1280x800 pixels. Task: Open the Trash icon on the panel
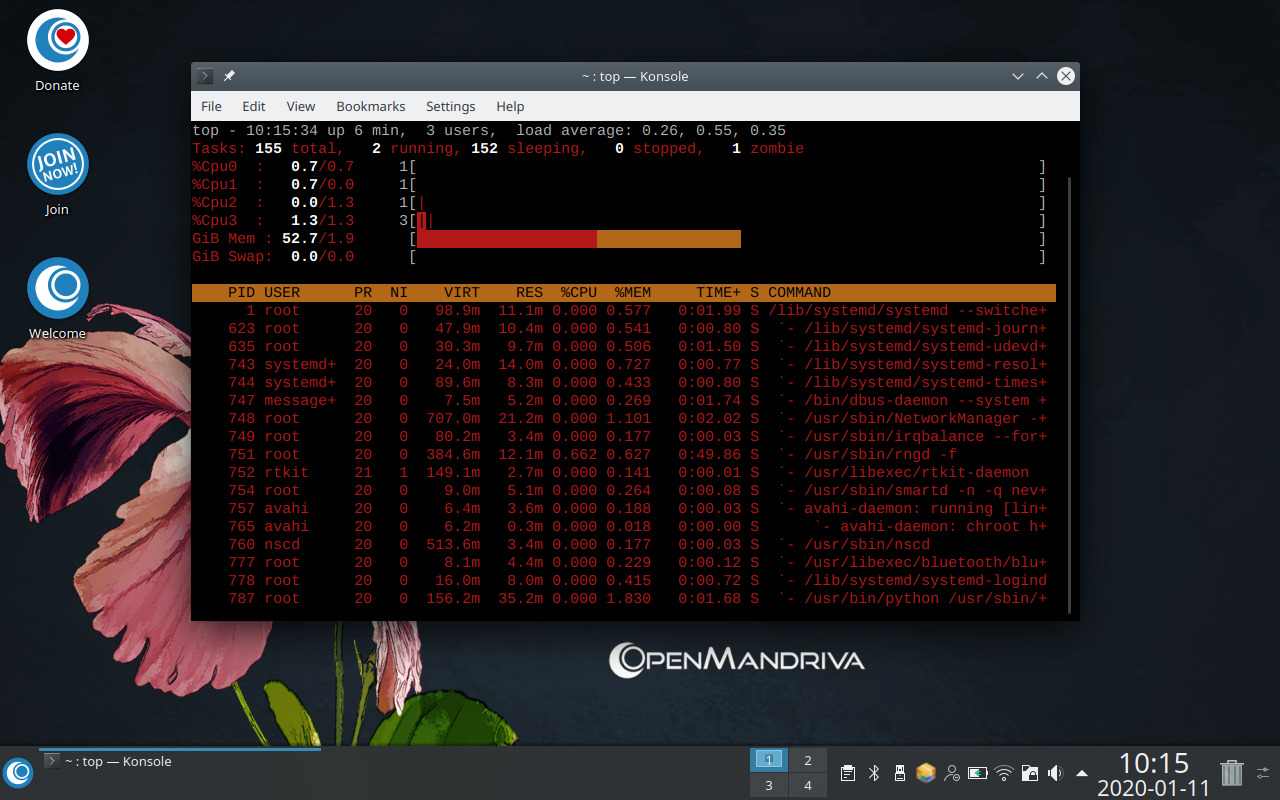pyautogui.click(x=1230, y=772)
